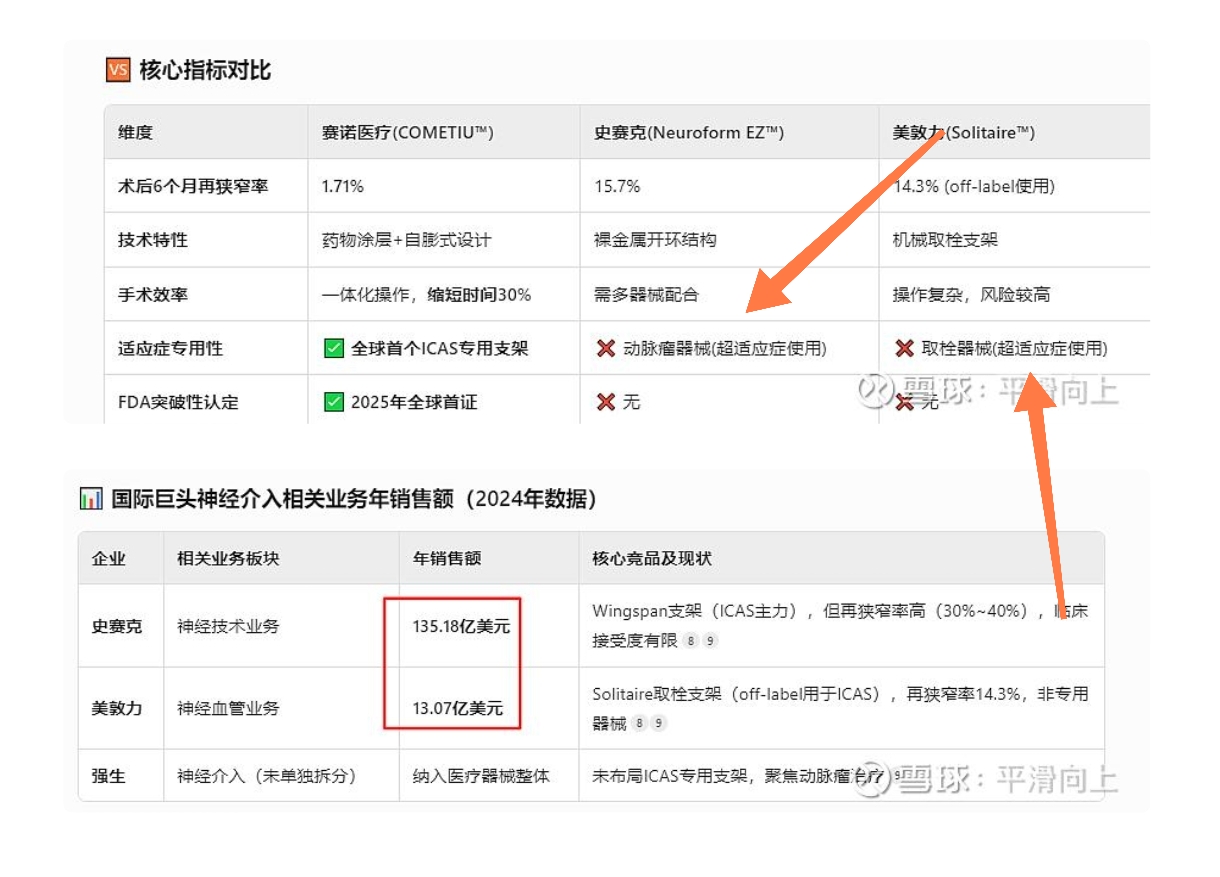Select the 国际巨头神经介入相关业务年销售额 heading
Image resolution: width=1220 pixels, height=877 pixels.
point(354,498)
